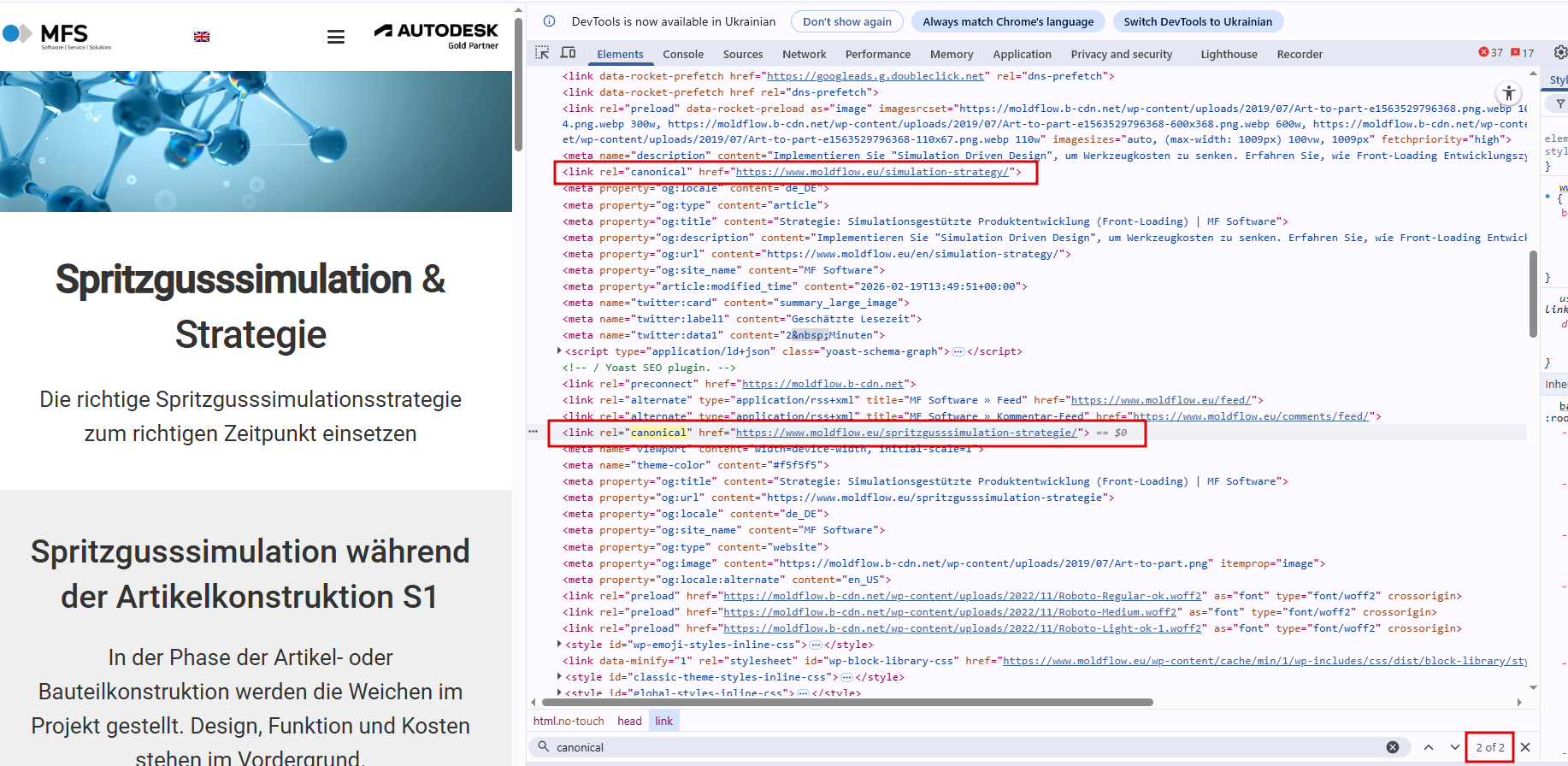Click the ellipsis inside the wp-emoji-styles style tag

pyautogui.click(x=816, y=645)
